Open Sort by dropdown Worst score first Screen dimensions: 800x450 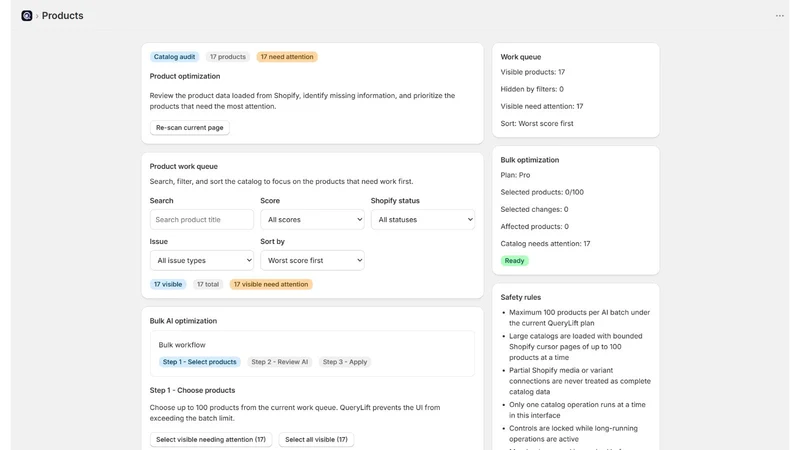click(x=312, y=260)
